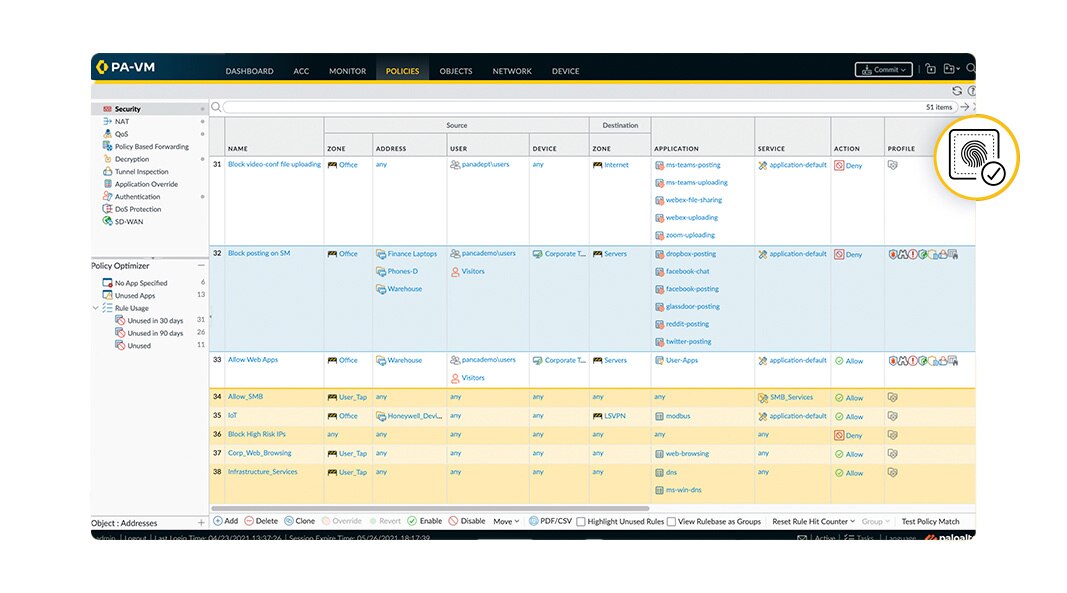Click the Disable icon in bottom toolbar
The height and width of the screenshot is (593, 1067).
pos(453,521)
